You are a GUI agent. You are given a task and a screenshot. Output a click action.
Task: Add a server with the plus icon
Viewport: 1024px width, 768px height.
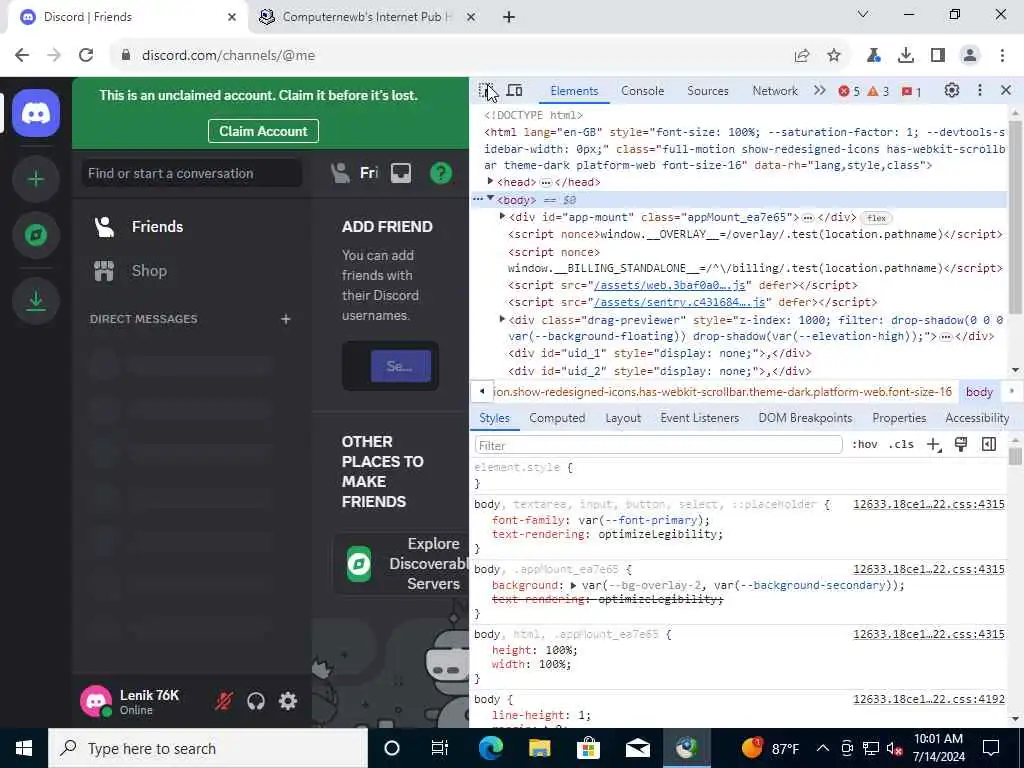(36, 178)
